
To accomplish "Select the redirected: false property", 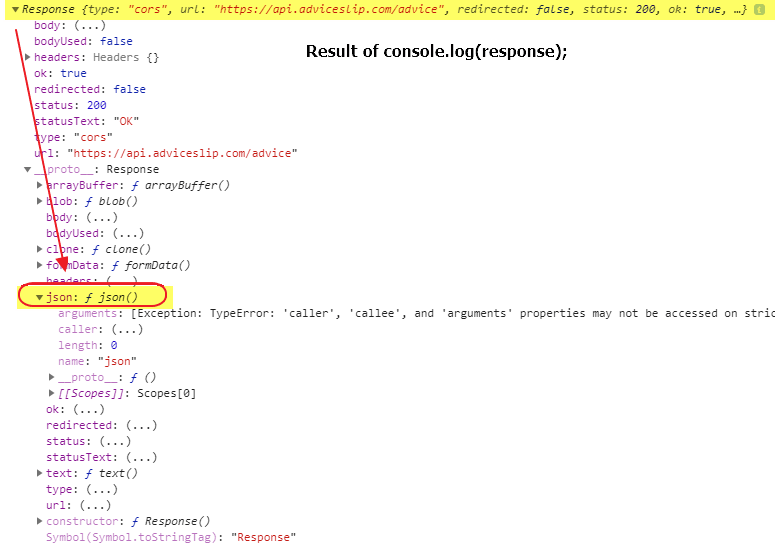I will (x=90, y=89).
